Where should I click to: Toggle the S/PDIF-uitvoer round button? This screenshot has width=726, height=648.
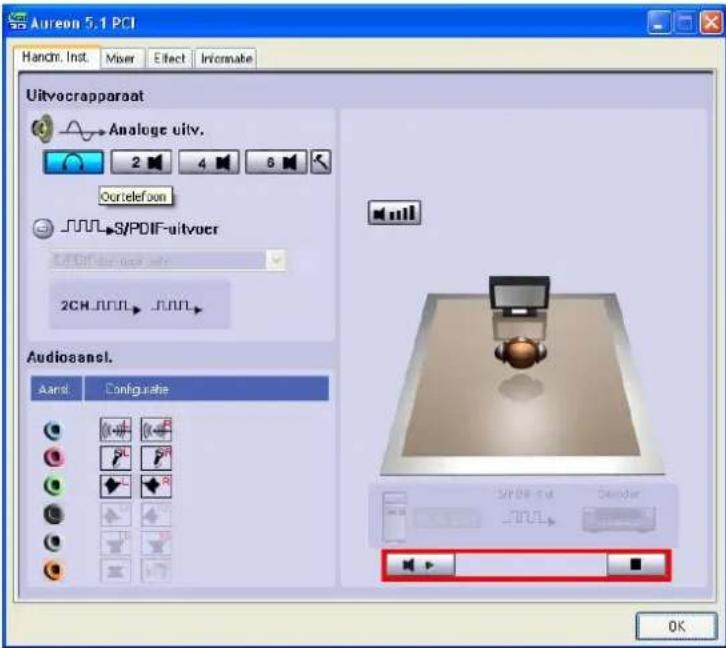pos(43,229)
